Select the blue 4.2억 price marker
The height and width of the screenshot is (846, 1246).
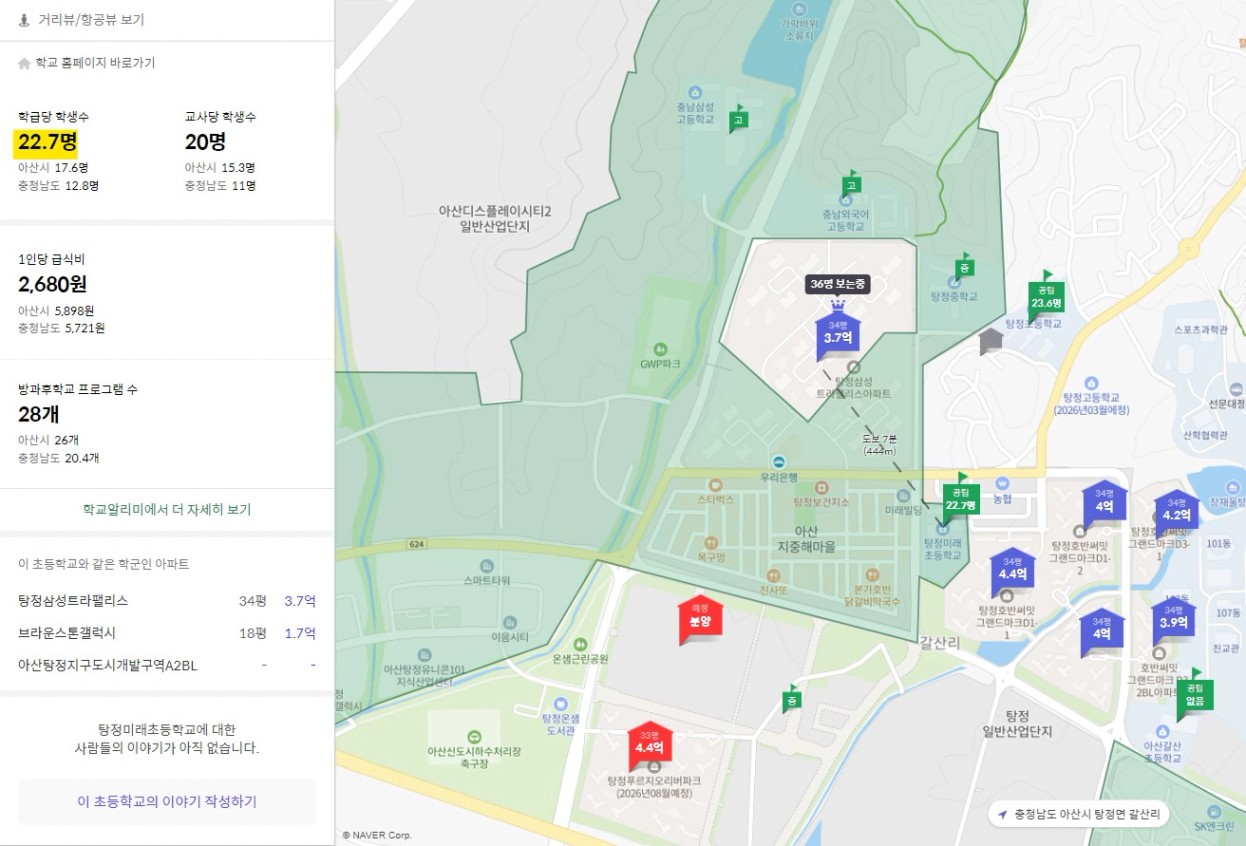pyautogui.click(x=1176, y=514)
